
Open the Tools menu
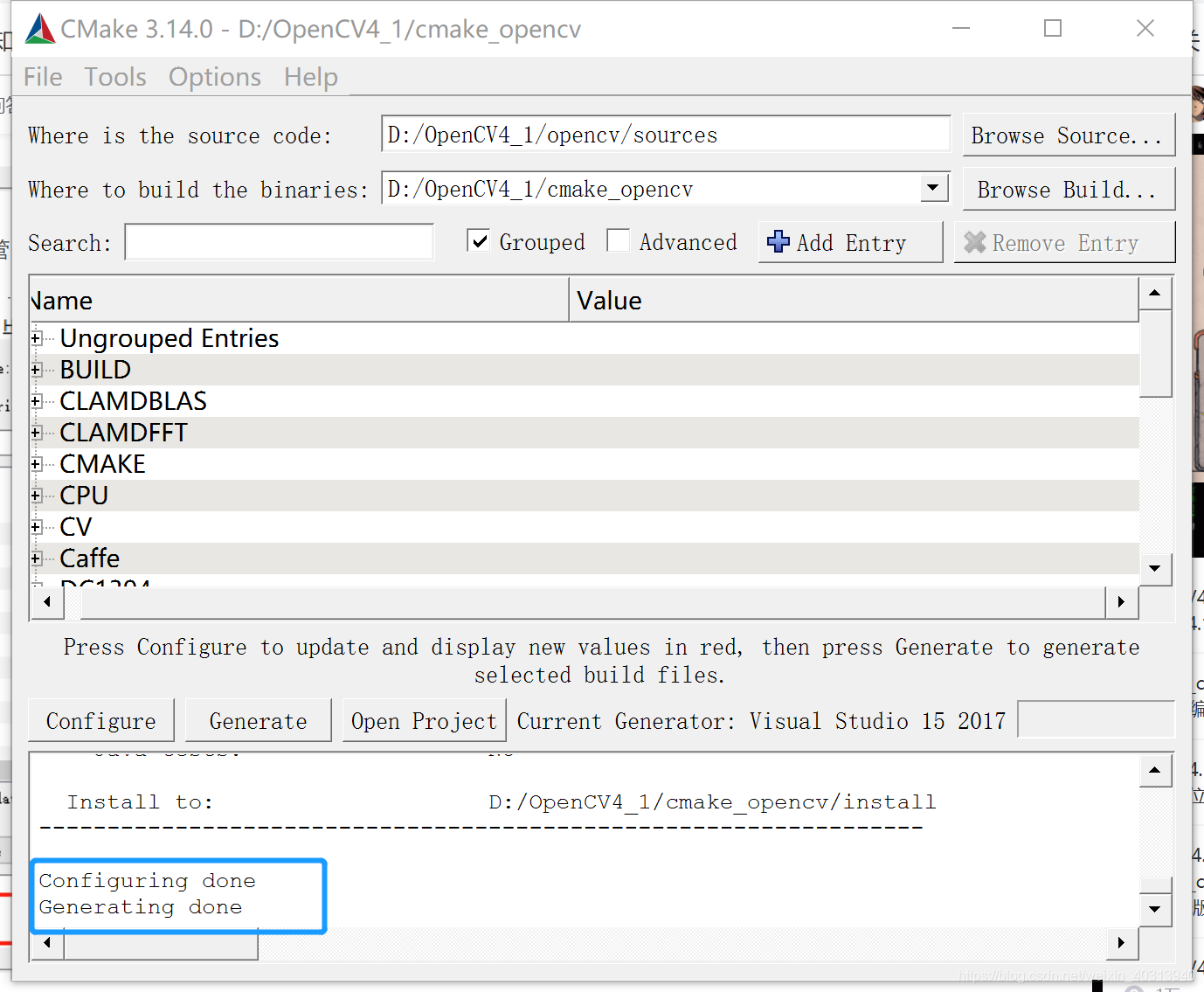[115, 77]
